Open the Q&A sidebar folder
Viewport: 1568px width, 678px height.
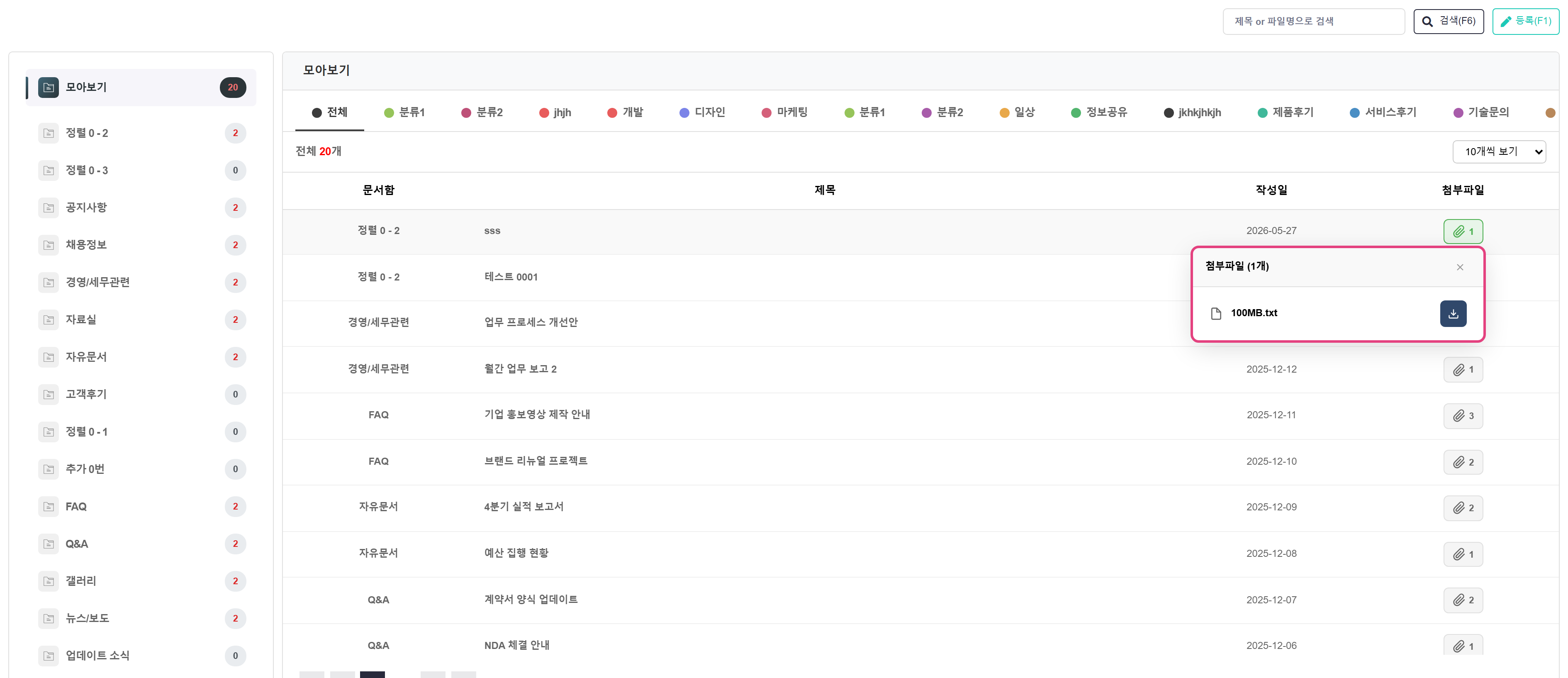pos(141,544)
